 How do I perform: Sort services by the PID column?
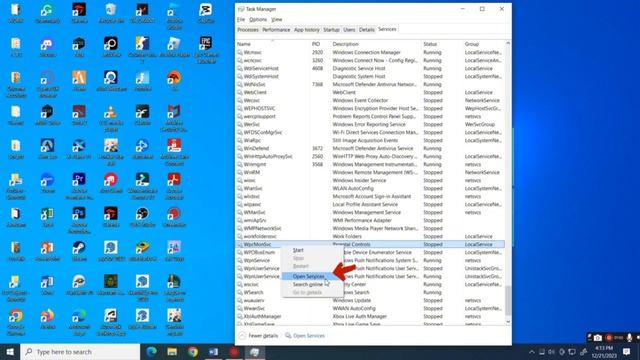320,44
